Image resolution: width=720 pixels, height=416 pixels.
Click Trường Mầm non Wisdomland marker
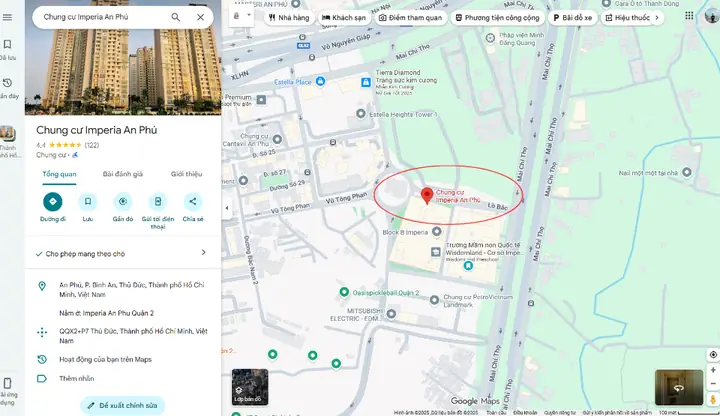click(x=435, y=252)
